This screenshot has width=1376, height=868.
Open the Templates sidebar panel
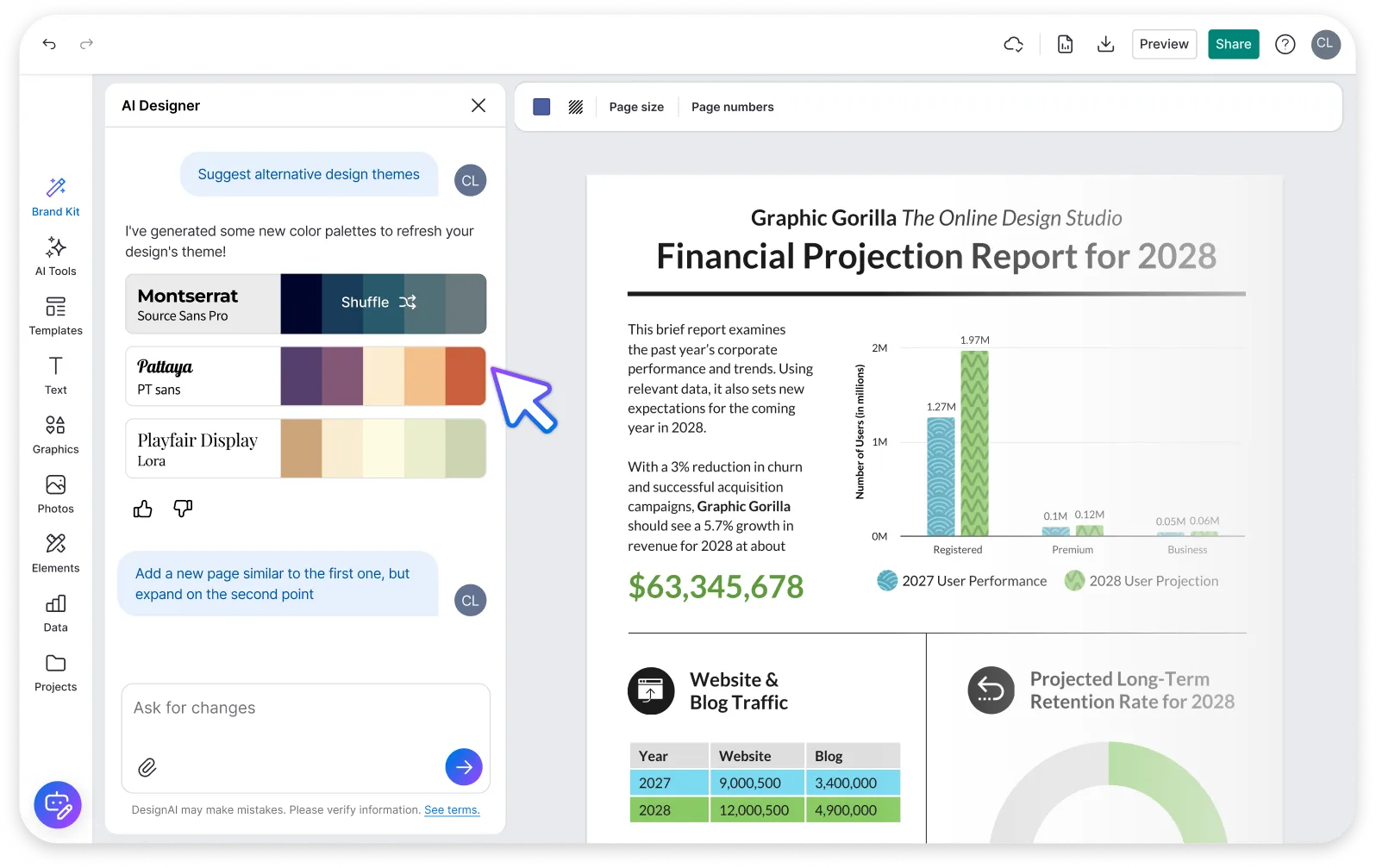(56, 316)
